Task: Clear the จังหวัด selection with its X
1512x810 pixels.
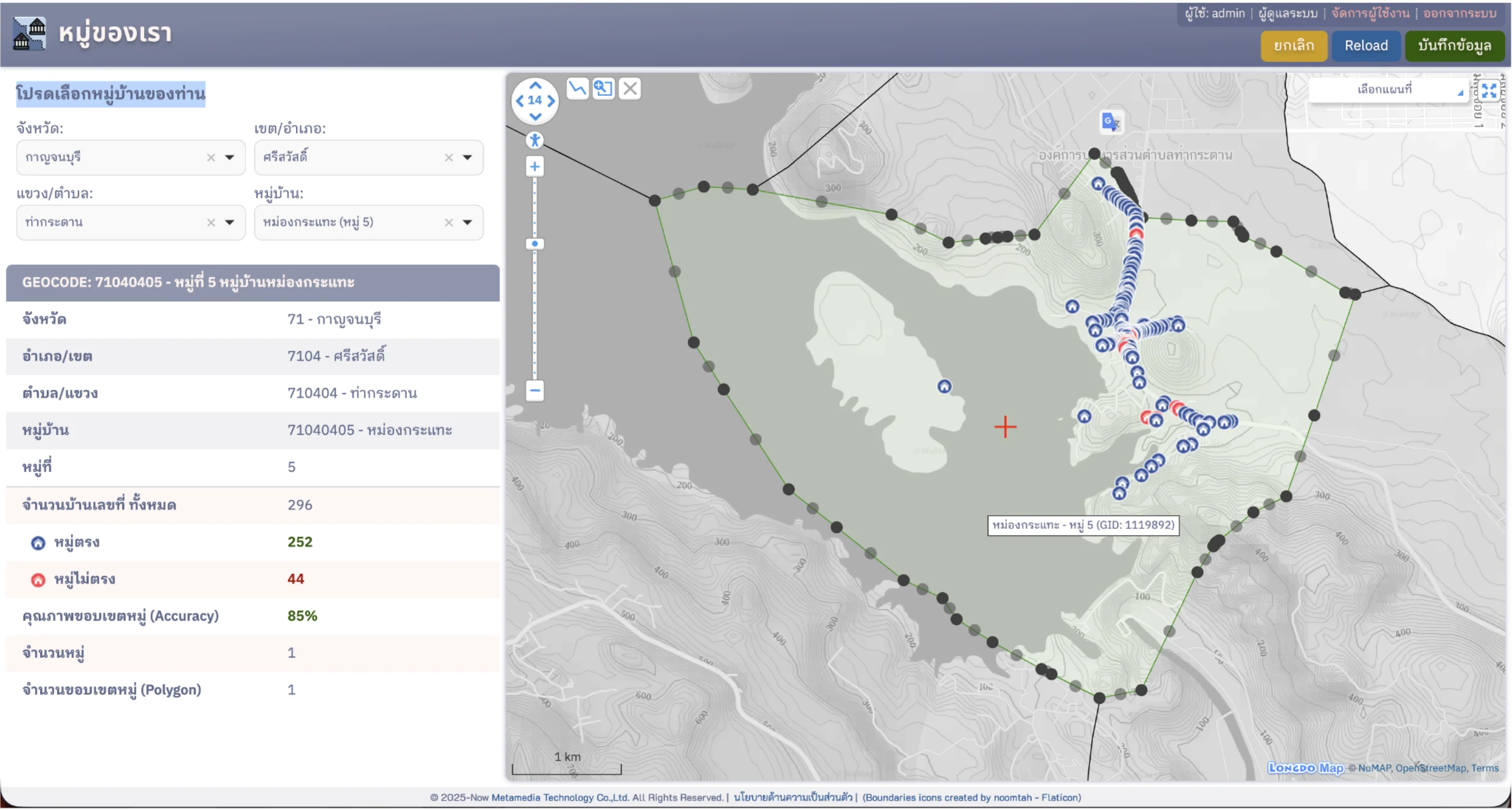Action: 211,157
